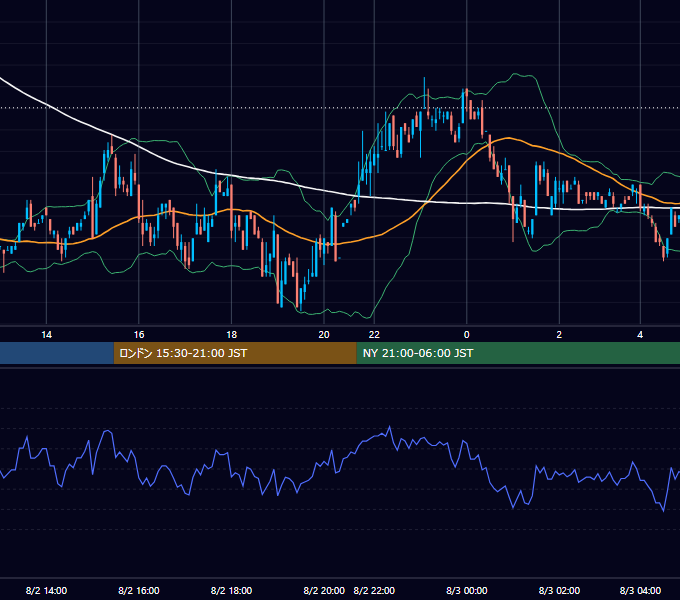Click the 8/2 22:00 date label
680x600 pixels.
pyautogui.click(x=374, y=590)
